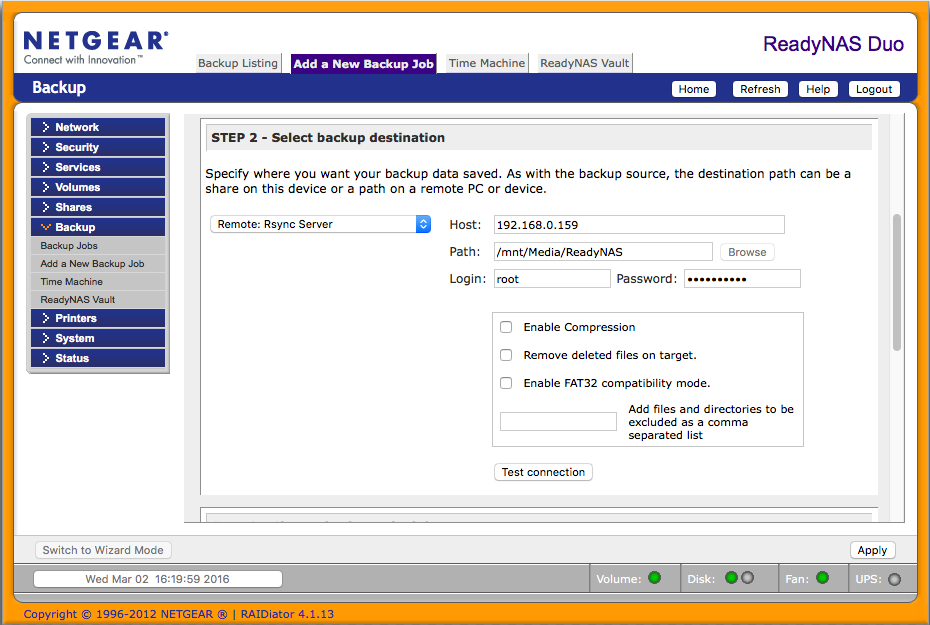Click the ReadyNAS Duo title text
The width and height of the screenshot is (930, 625).
click(x=833, y=44)
